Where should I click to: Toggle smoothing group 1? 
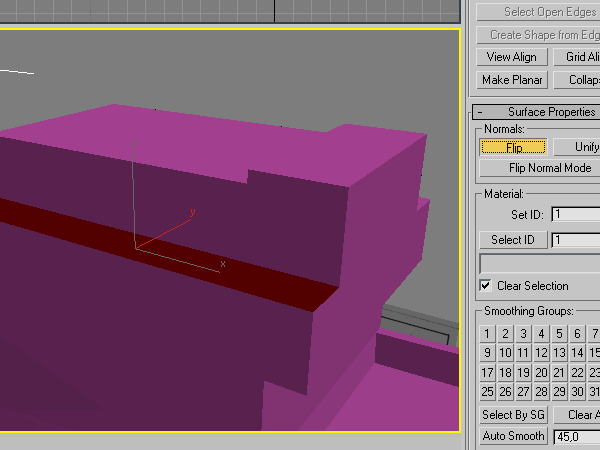coord(487,334)
